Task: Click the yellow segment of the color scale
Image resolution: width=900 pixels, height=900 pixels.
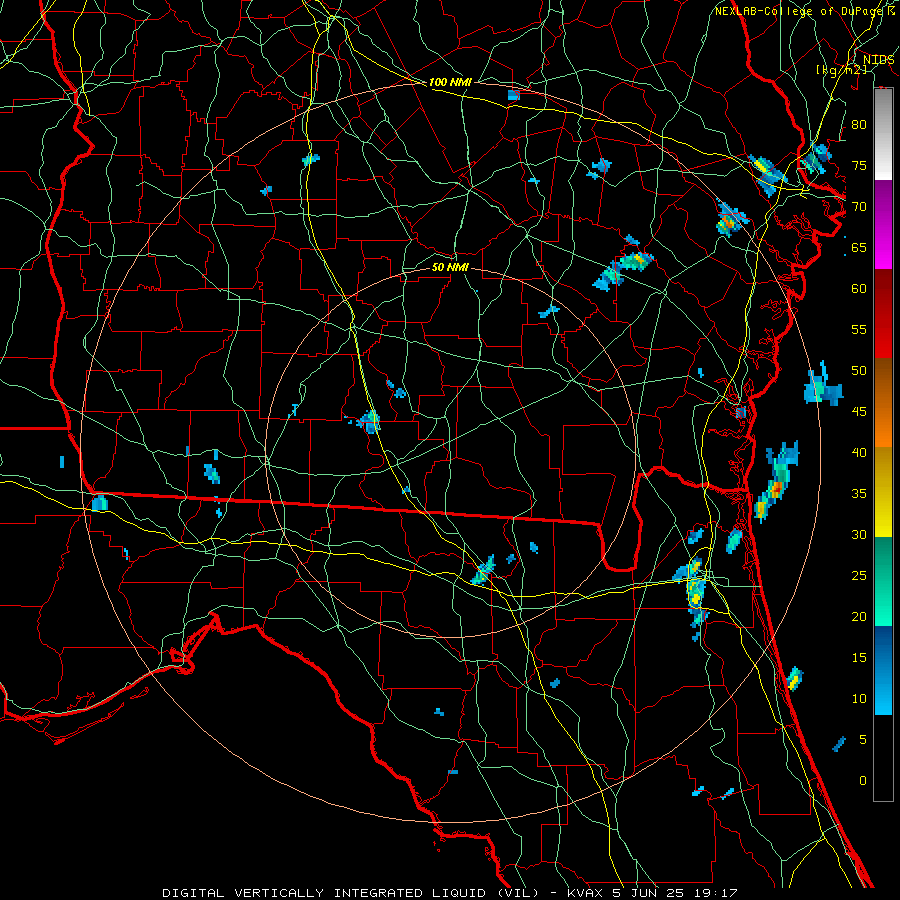Action: pos(883,492)
